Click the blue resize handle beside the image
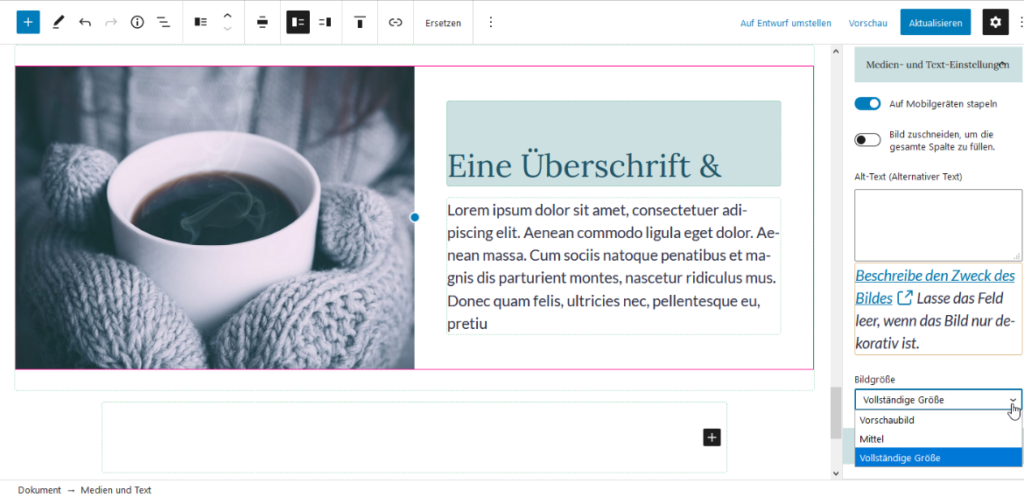This screenshot has width=1024, height=497. pos(415,217)
